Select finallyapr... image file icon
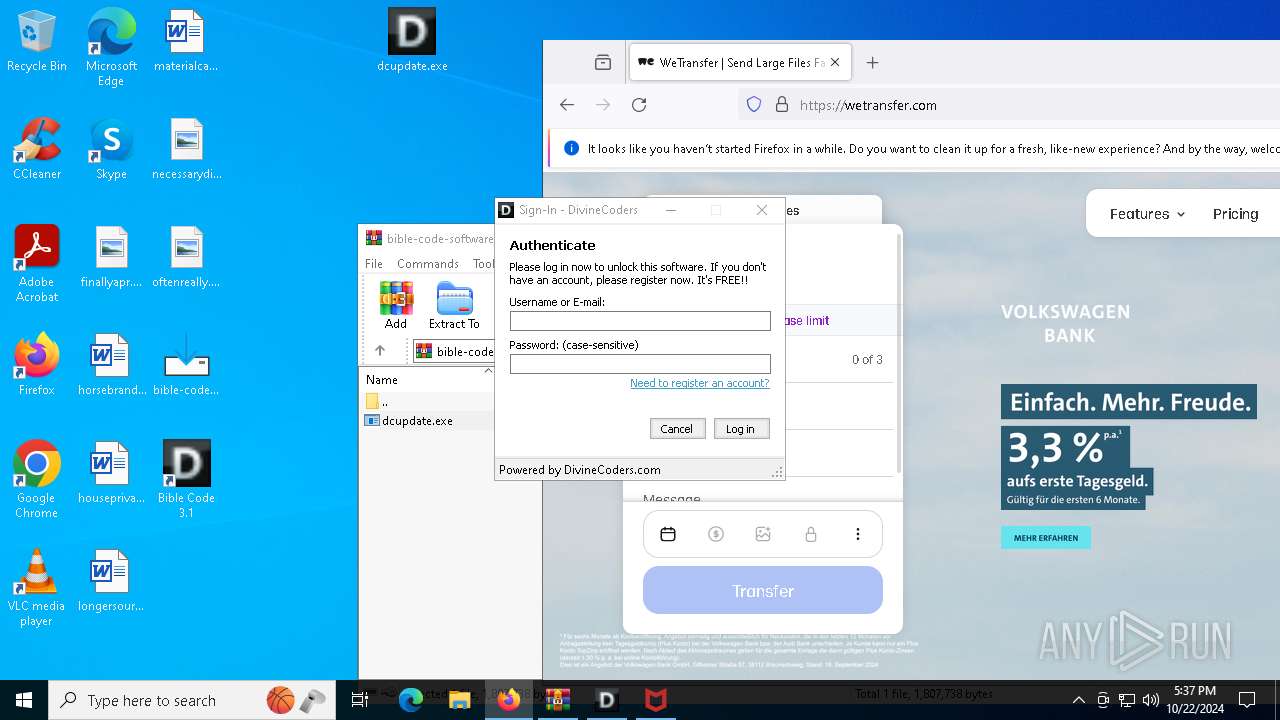Screen dimensions: 1280x720 click(x=111, y=257)
